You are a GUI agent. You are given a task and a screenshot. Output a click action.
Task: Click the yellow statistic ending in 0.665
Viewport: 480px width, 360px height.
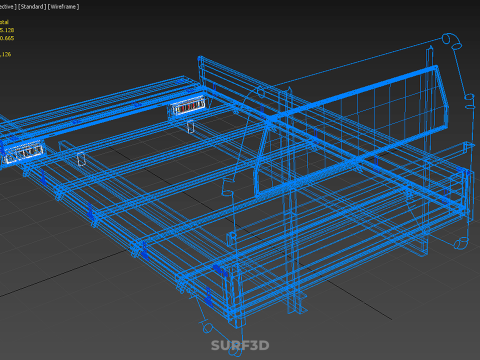(7, 38)
